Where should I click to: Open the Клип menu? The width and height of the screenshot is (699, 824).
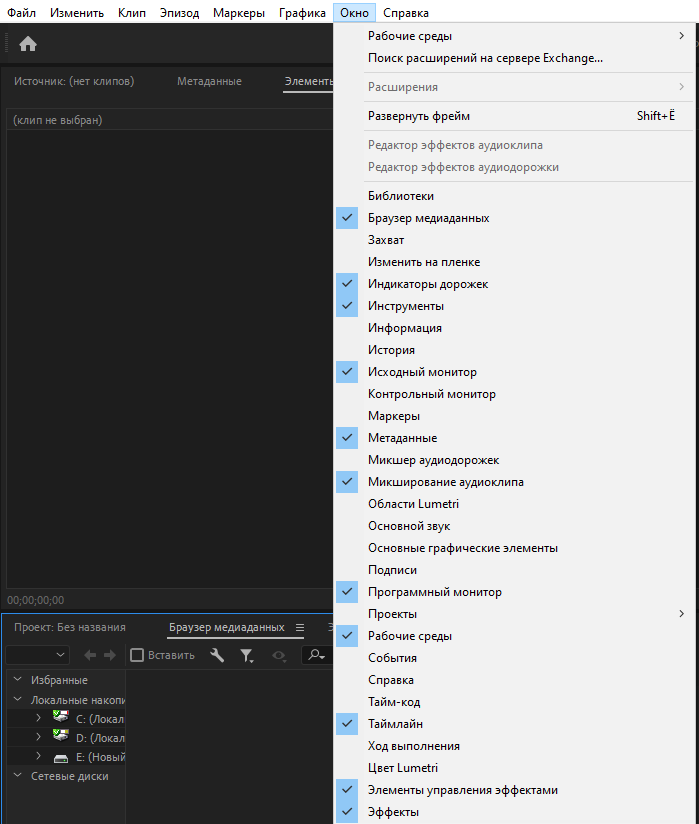point(131,13)
